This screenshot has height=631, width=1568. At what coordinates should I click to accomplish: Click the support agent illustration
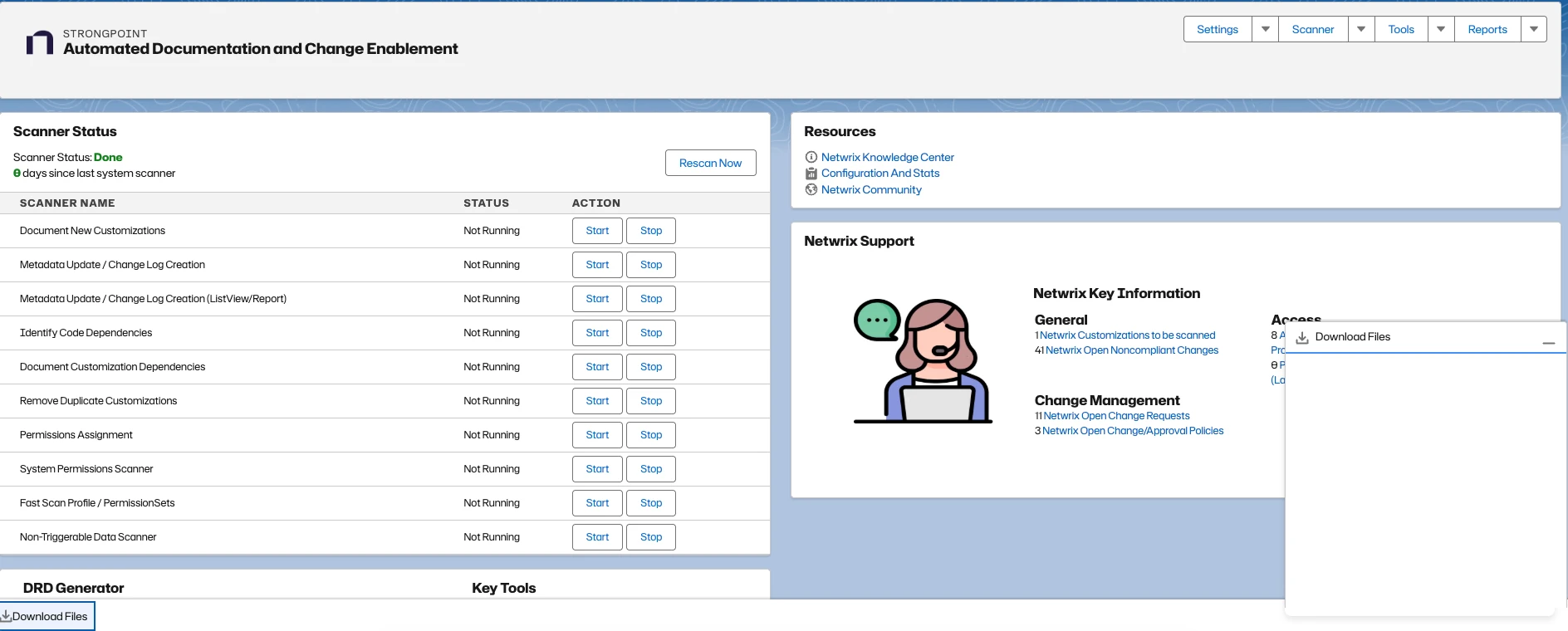pyautogui.click(x=923, y=361)
